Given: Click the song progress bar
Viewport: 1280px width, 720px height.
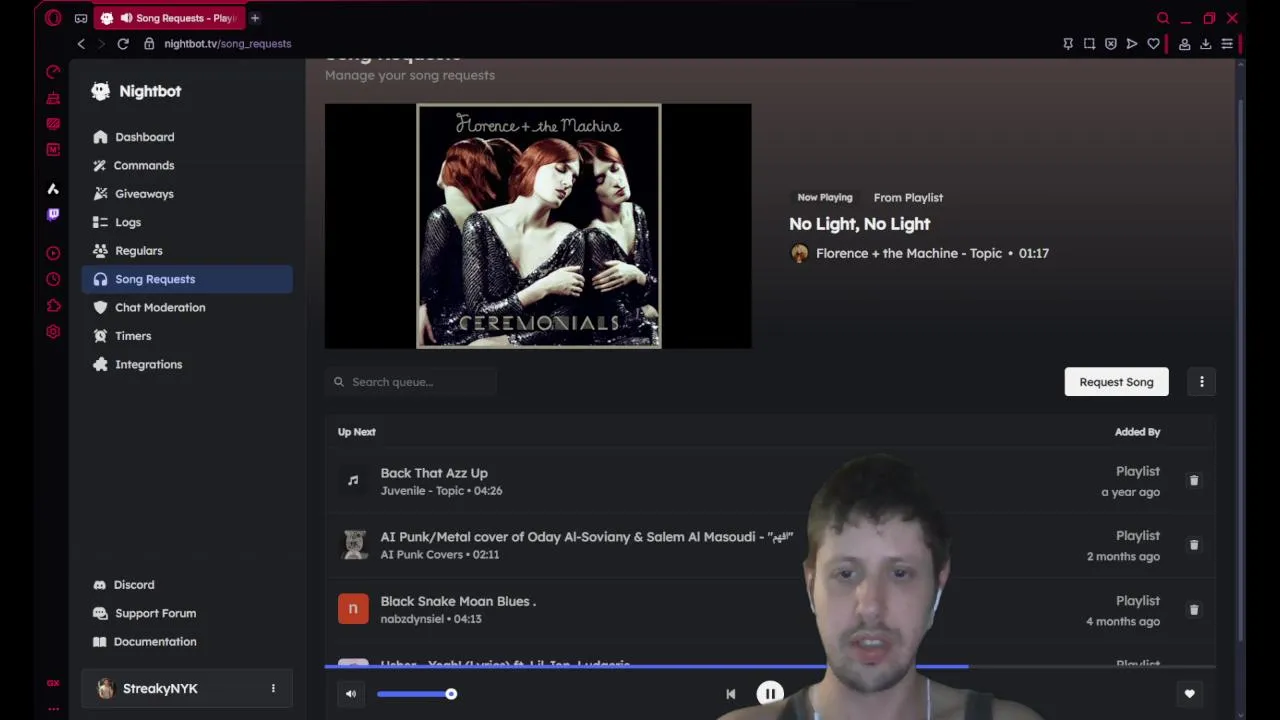Looking at the screenshot, I should click(770, 666).
